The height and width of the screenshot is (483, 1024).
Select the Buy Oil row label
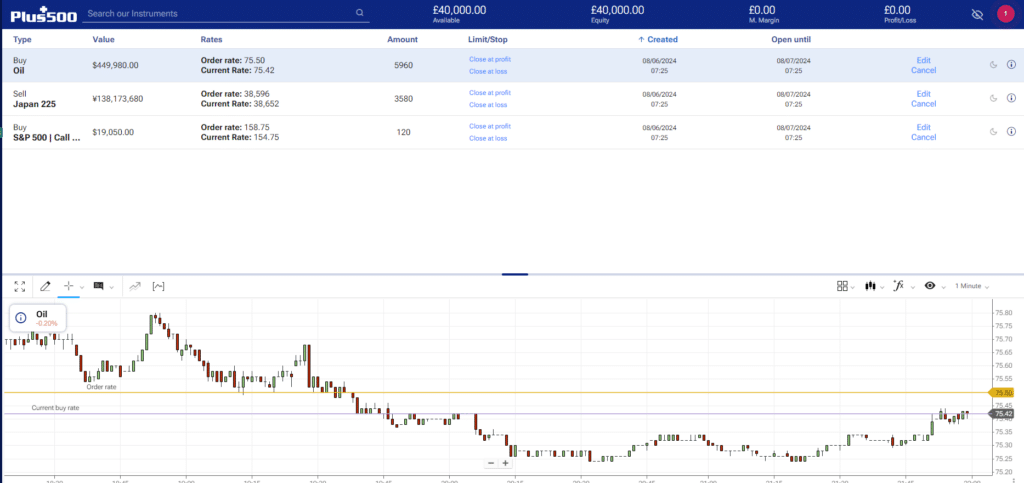(x=20, y=65)
